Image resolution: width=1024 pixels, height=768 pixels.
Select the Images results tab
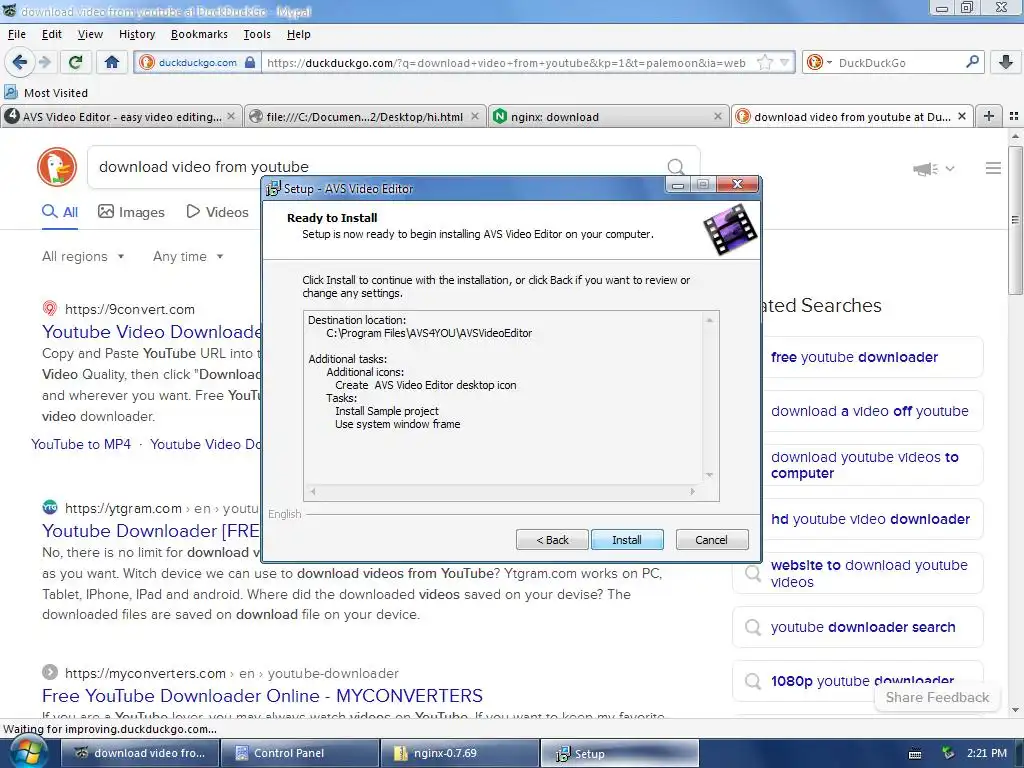point(131,212)
